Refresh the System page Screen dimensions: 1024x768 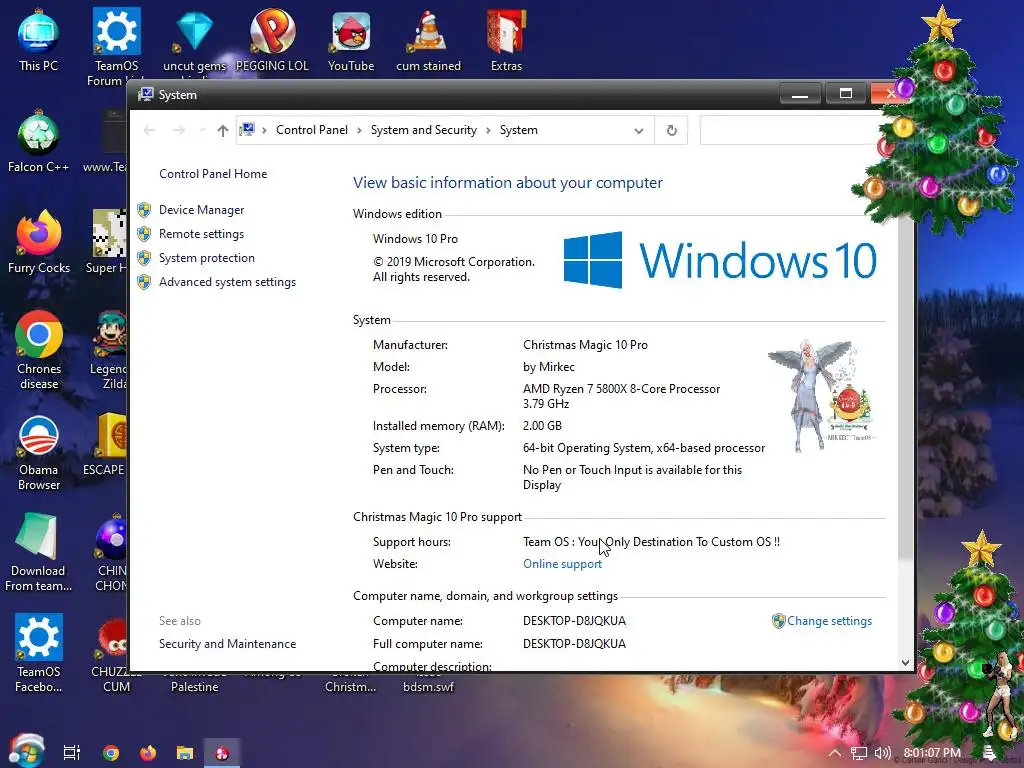[x=671, y=131]
